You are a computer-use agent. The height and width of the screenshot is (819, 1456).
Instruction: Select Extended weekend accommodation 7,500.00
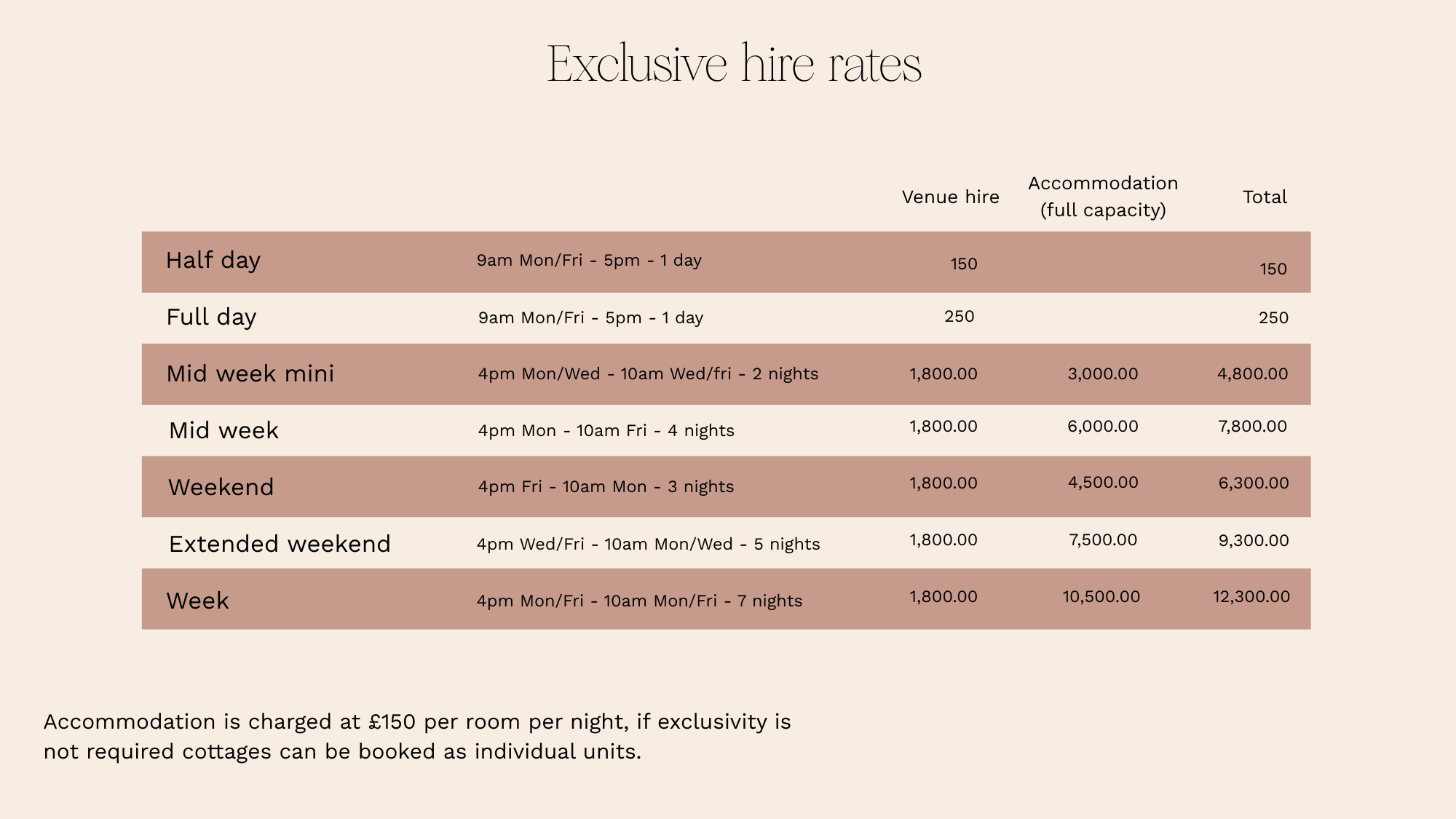coord(1103,540)
